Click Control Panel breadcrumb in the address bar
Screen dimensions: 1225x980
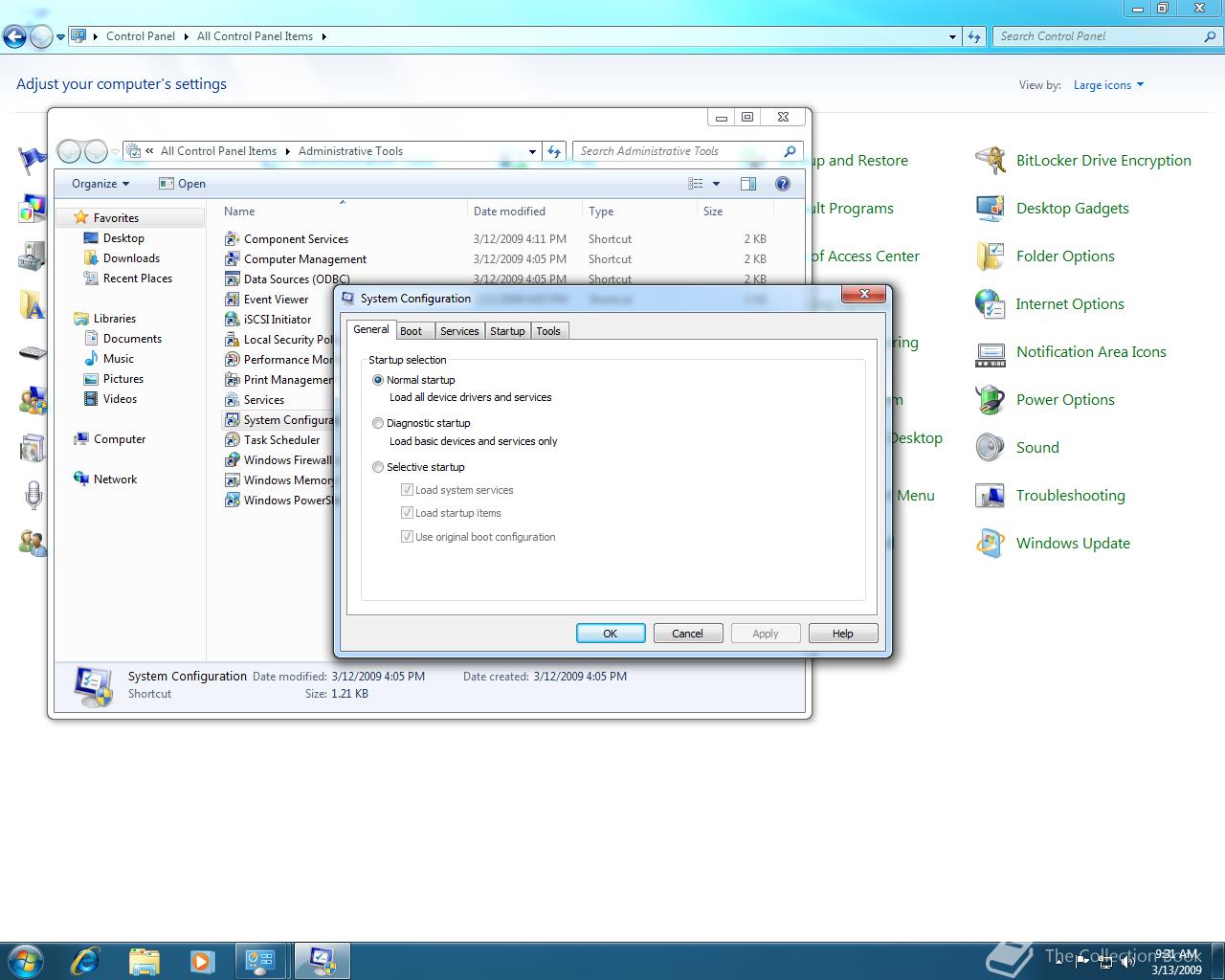pos(141,36)
